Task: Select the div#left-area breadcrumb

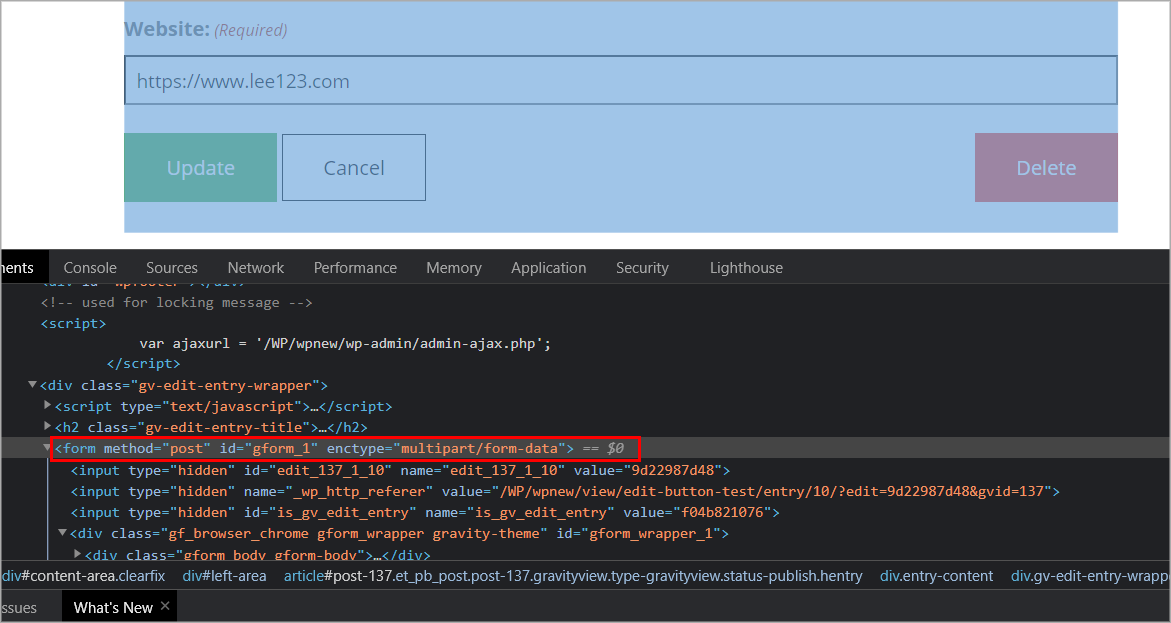Action: tap(224, 576)
